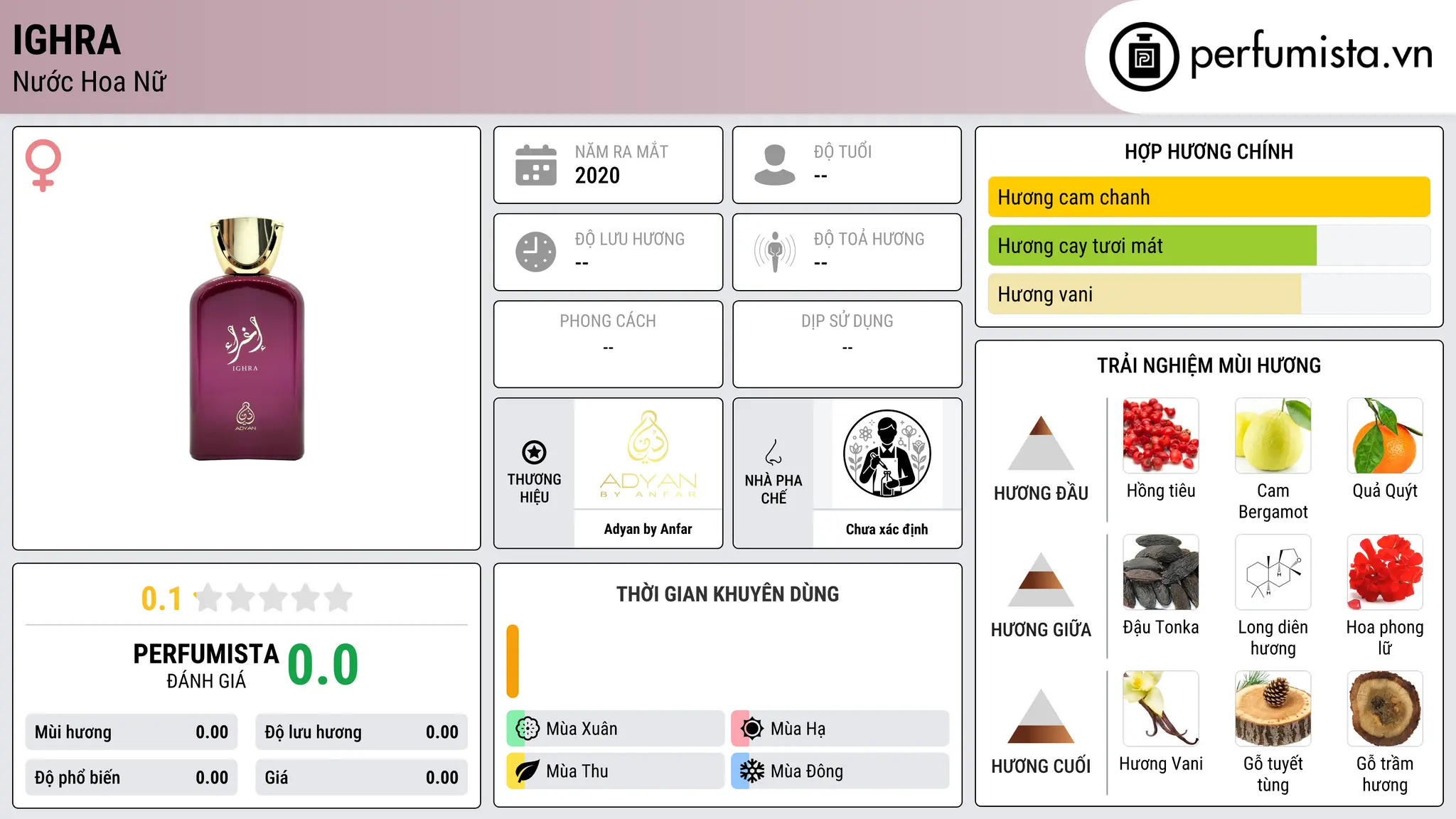Screen dimensions: 1456x819
Task: Click the Mùi hương 0.00 score
Action: [x=132, y=732]
